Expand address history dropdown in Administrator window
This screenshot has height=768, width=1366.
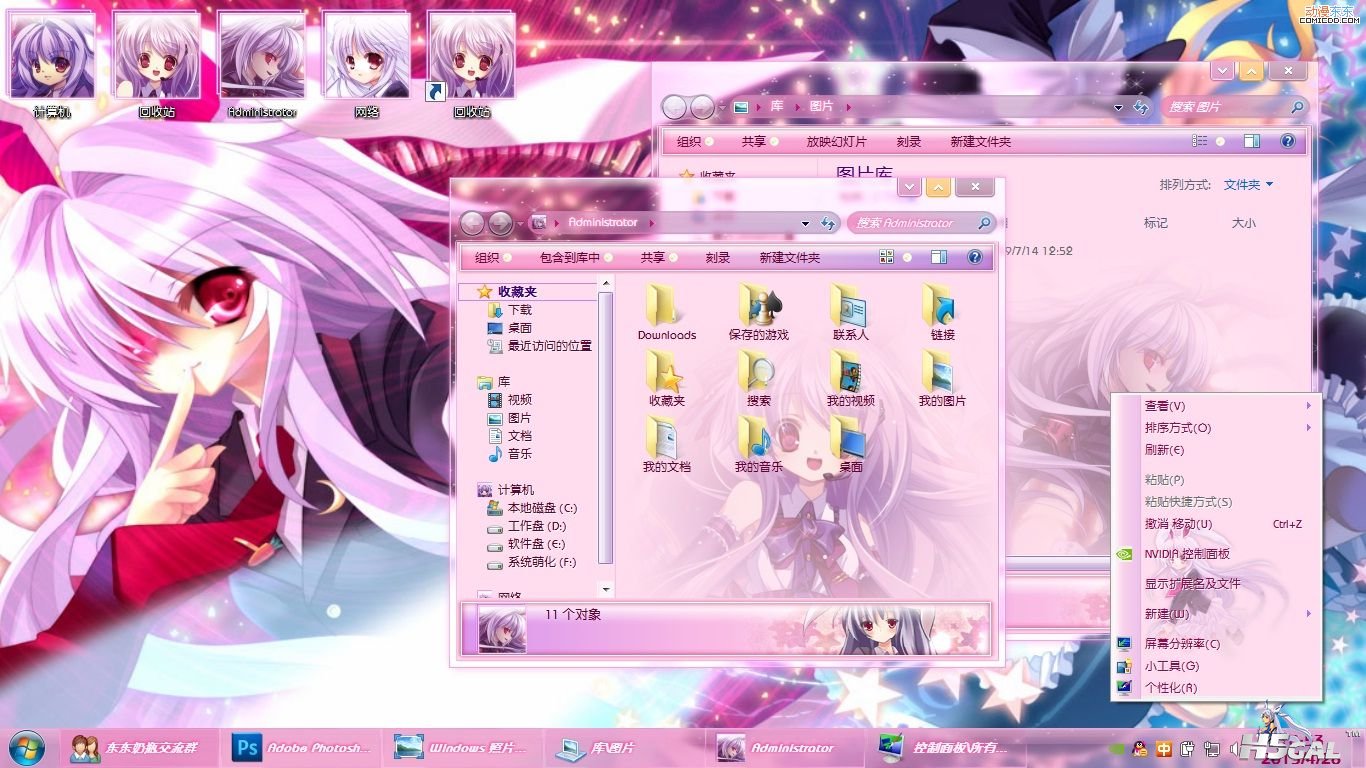tap(805, 223)
